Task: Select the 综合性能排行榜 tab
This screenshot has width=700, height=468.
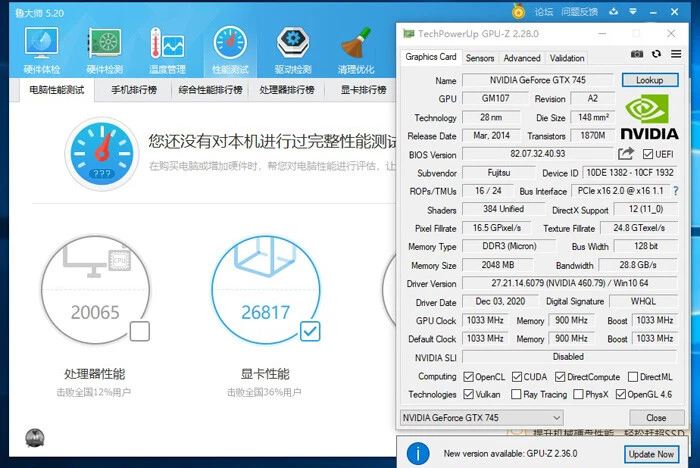Action: point(210,90)
